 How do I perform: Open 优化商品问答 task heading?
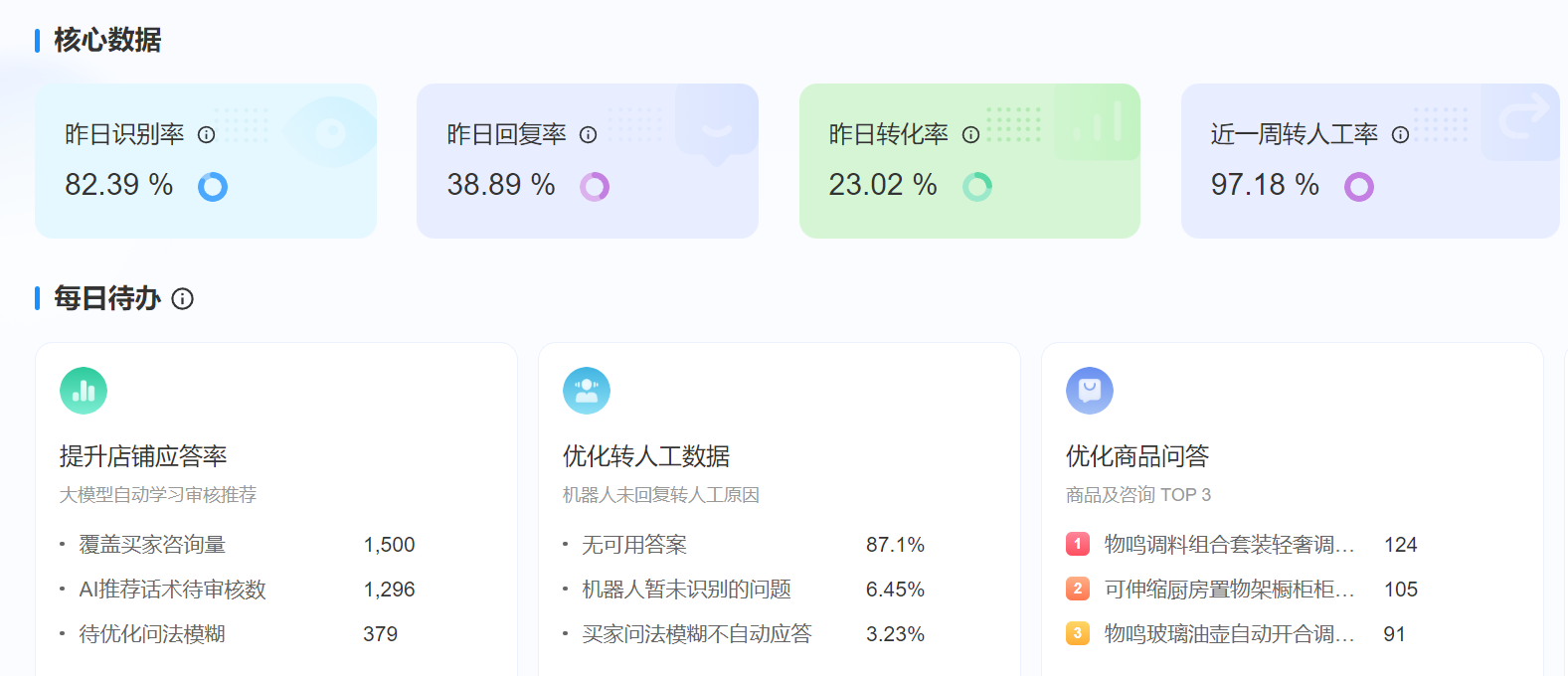1137,456
